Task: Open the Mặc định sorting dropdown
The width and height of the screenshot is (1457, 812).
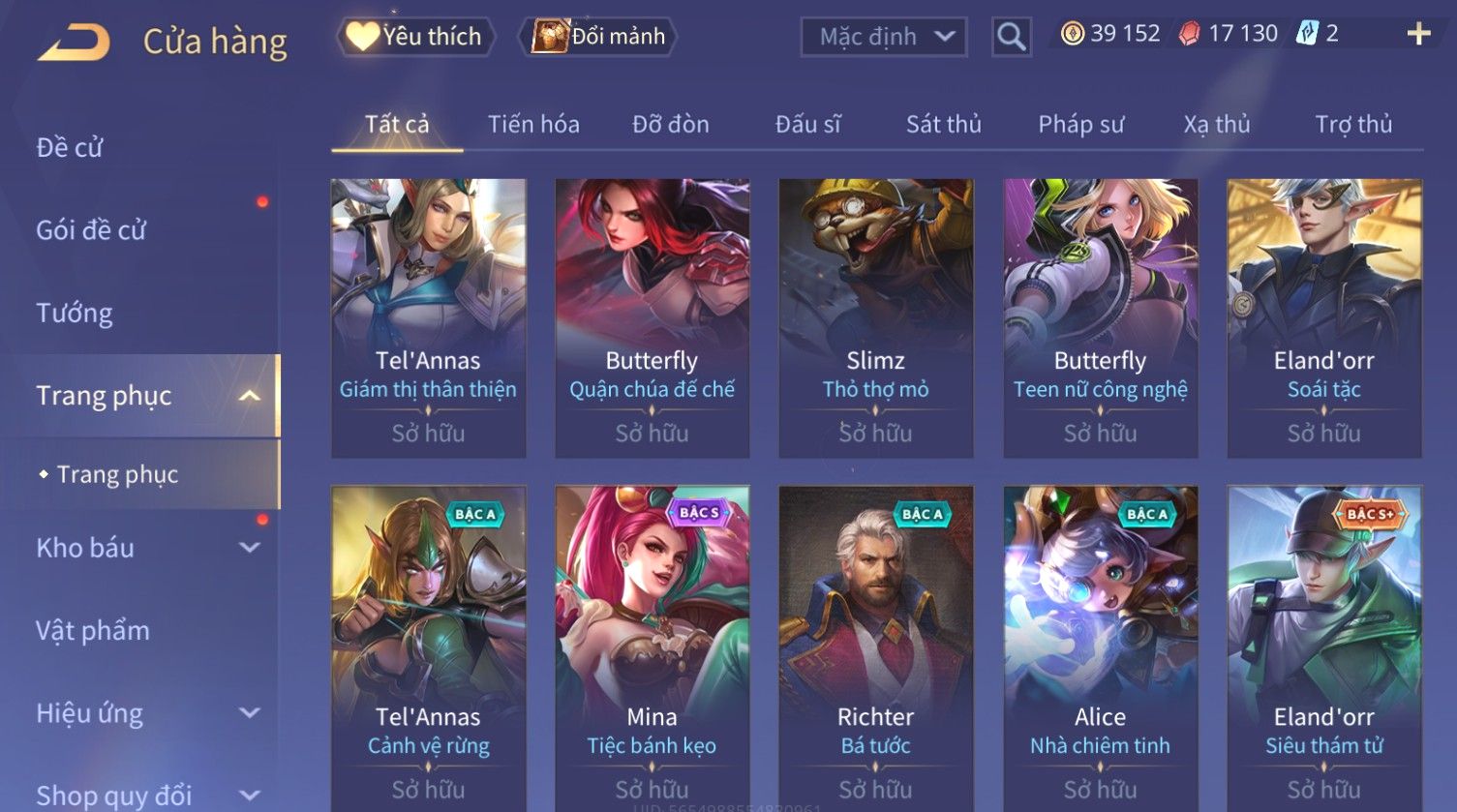Action: pos(884,37)
